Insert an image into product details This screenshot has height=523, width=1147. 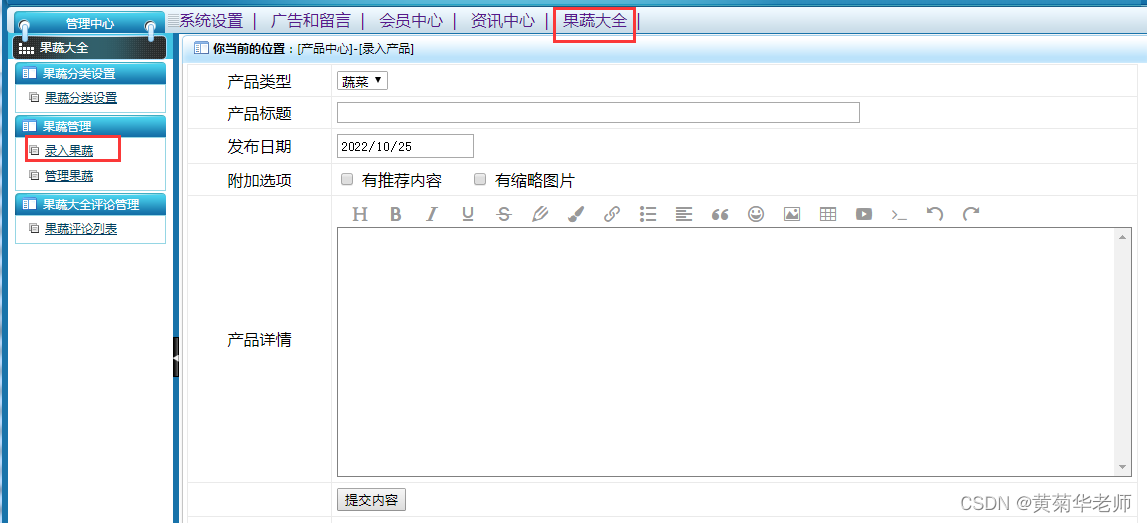tap(791, 214)
